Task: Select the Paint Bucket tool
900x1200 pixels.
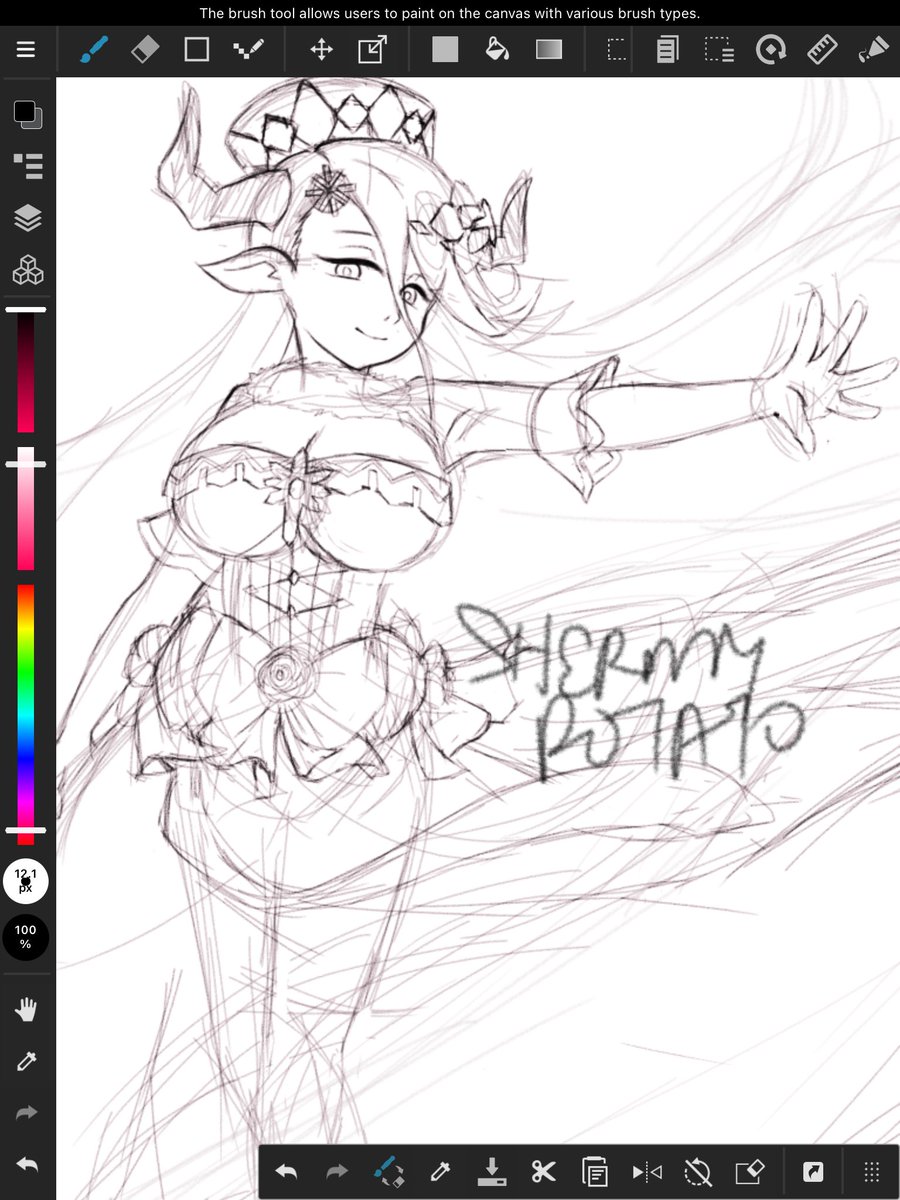Action: pos(497,49)
